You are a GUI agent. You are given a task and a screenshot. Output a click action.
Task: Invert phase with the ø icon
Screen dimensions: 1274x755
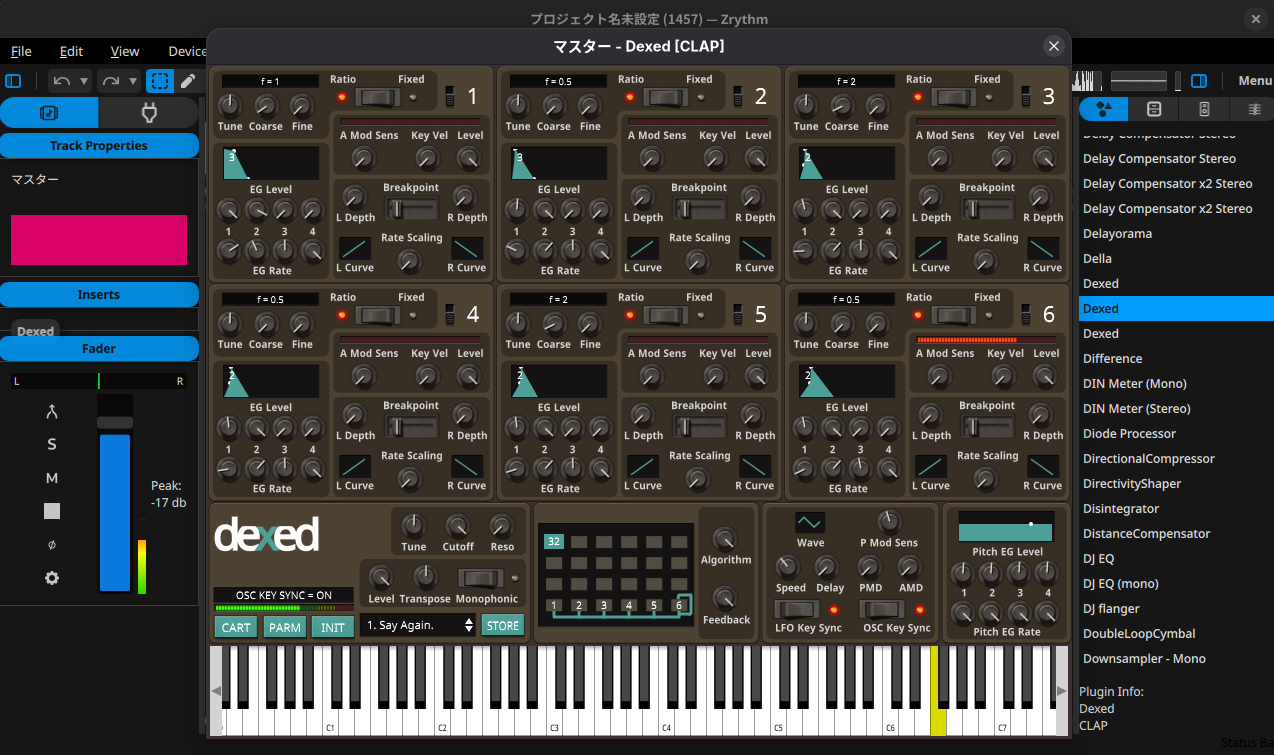click(x=52, y=545)
